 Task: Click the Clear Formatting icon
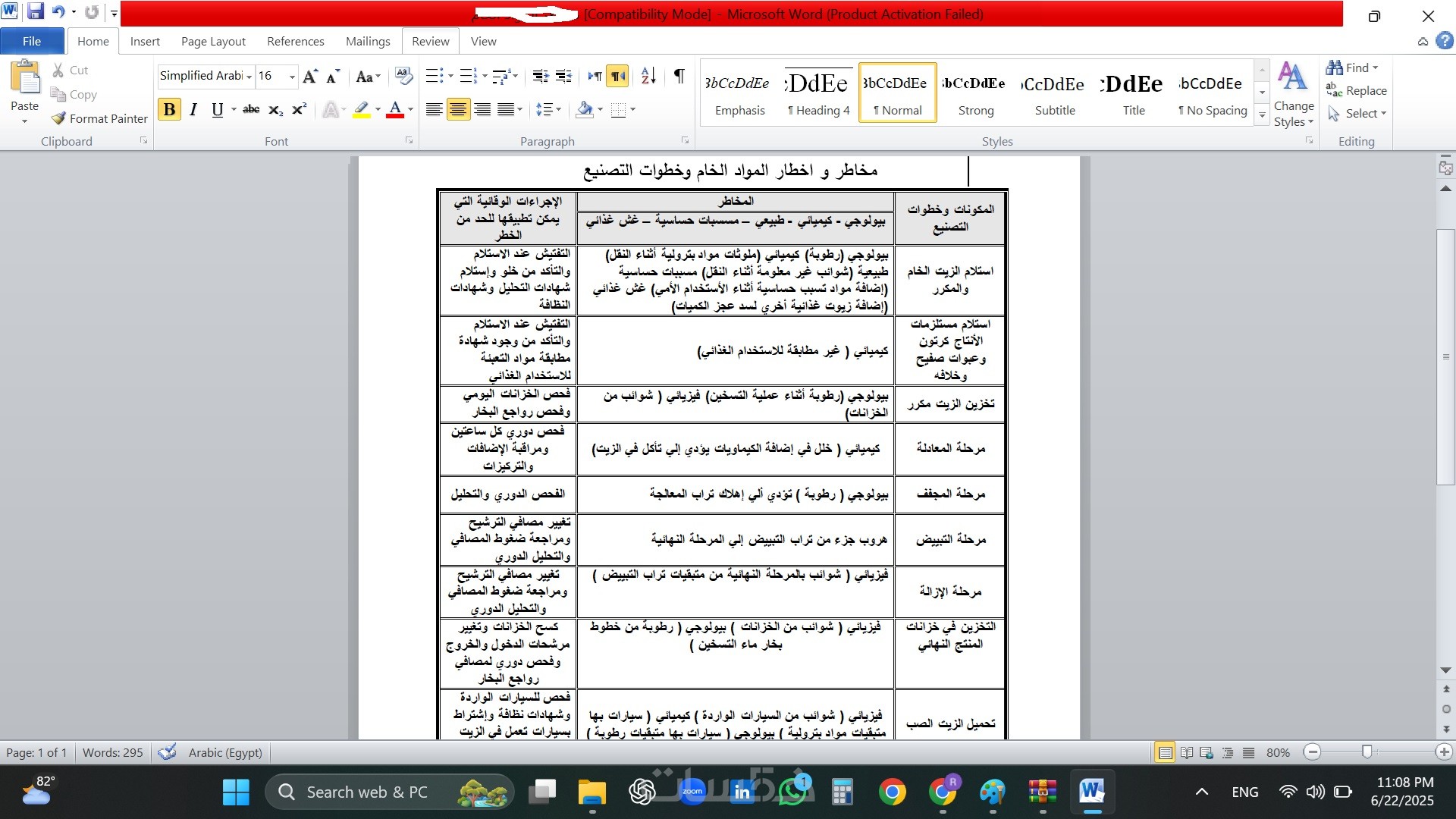pyautogui.click(x=404, y=76)
